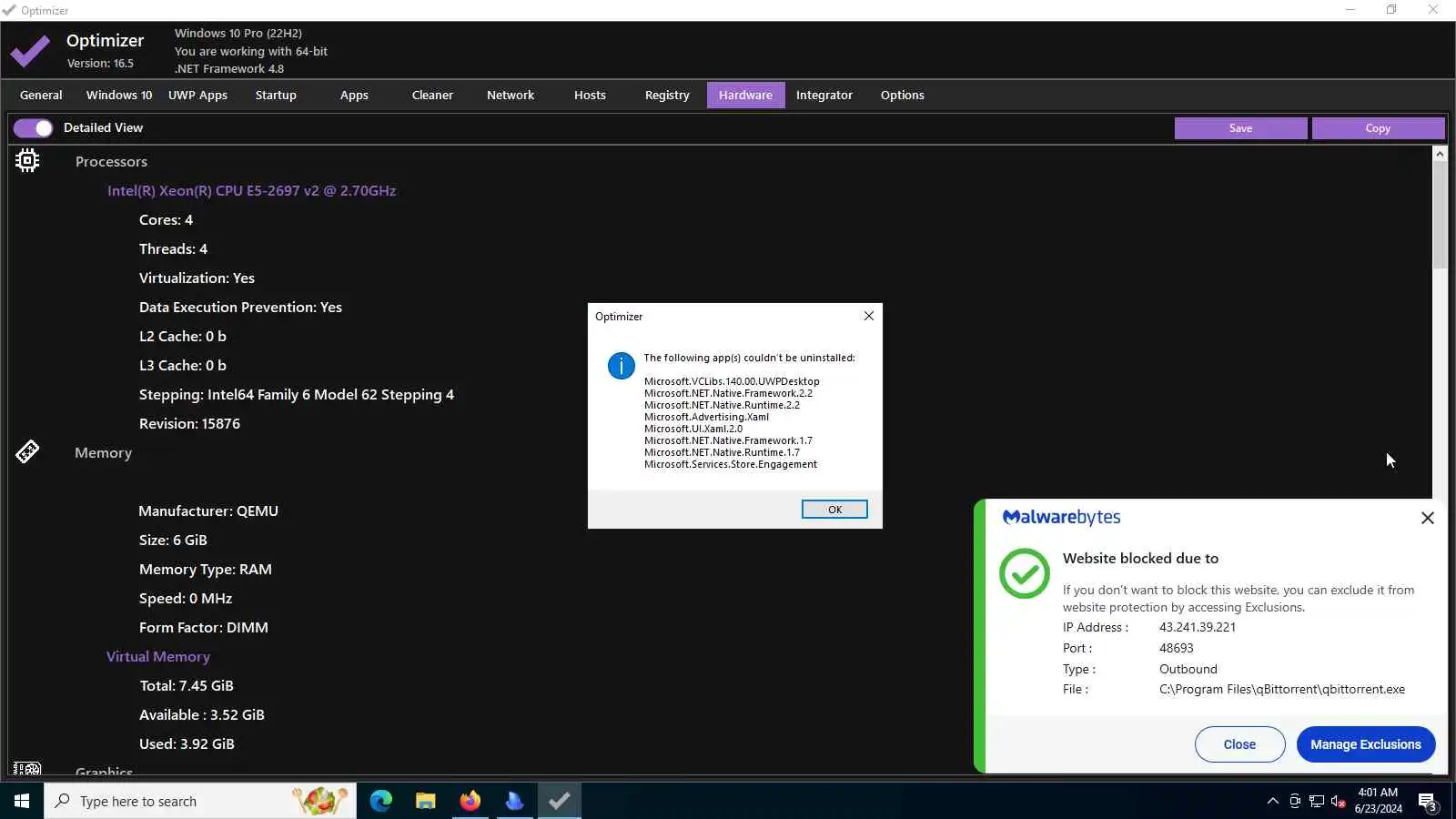Image resolution: width=1456 pixels, height=819 pixels.
Task: Click the search highlights fruit icon
Action: coord(319,801)
